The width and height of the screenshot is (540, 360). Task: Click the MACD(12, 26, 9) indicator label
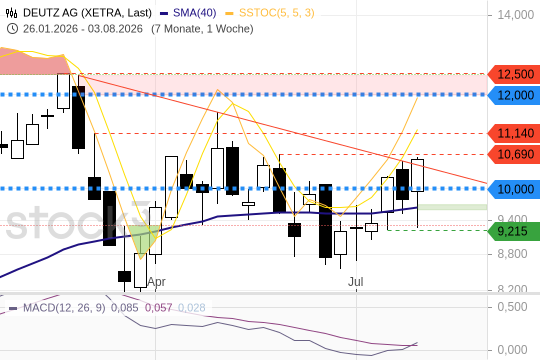[x=64, y=308]
